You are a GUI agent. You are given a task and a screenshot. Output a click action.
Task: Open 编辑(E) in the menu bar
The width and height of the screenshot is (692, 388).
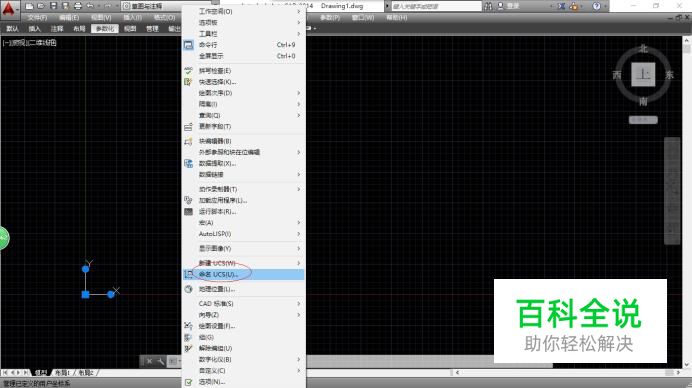click(x=69, y=18)
